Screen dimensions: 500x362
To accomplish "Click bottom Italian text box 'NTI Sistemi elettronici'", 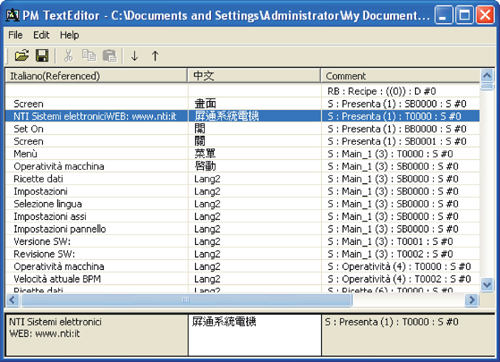I will [96, 335].
